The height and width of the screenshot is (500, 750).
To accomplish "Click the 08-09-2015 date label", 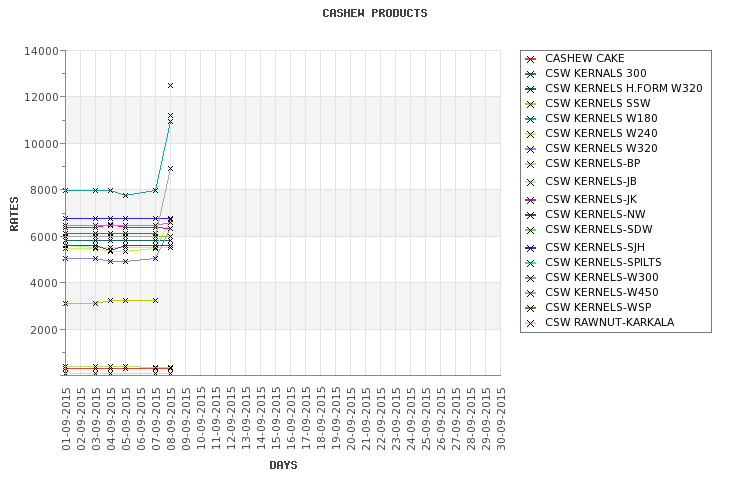I will pyautogui.click(x=171, y=419).
